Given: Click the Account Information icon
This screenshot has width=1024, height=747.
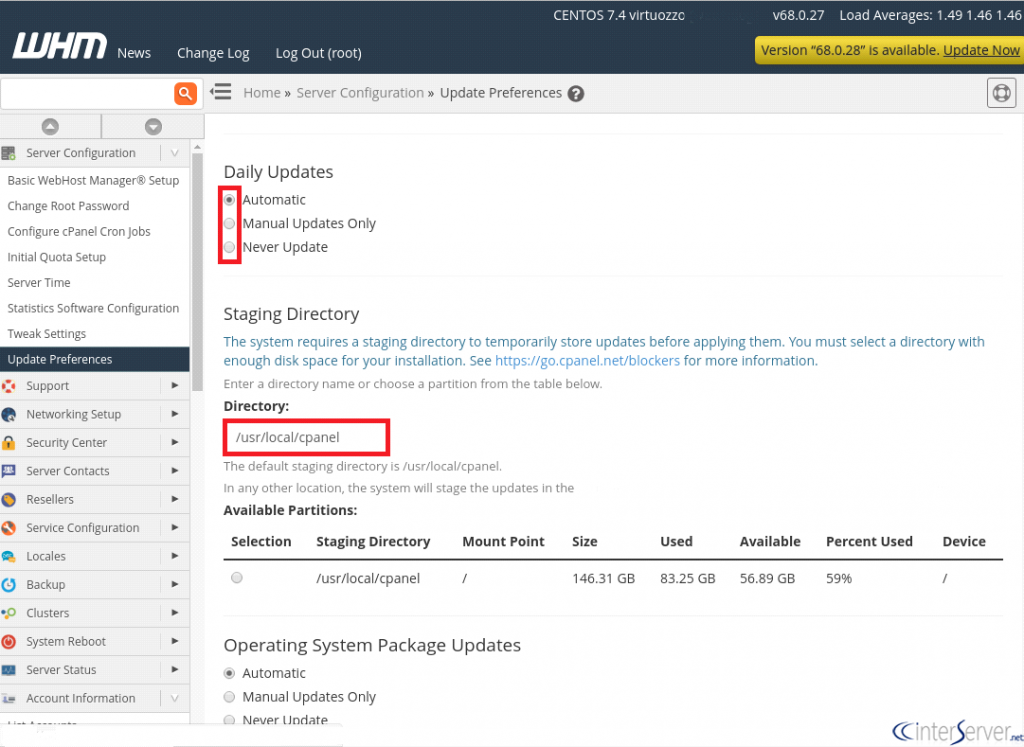Looking at the screenshot, I should 8,698.
